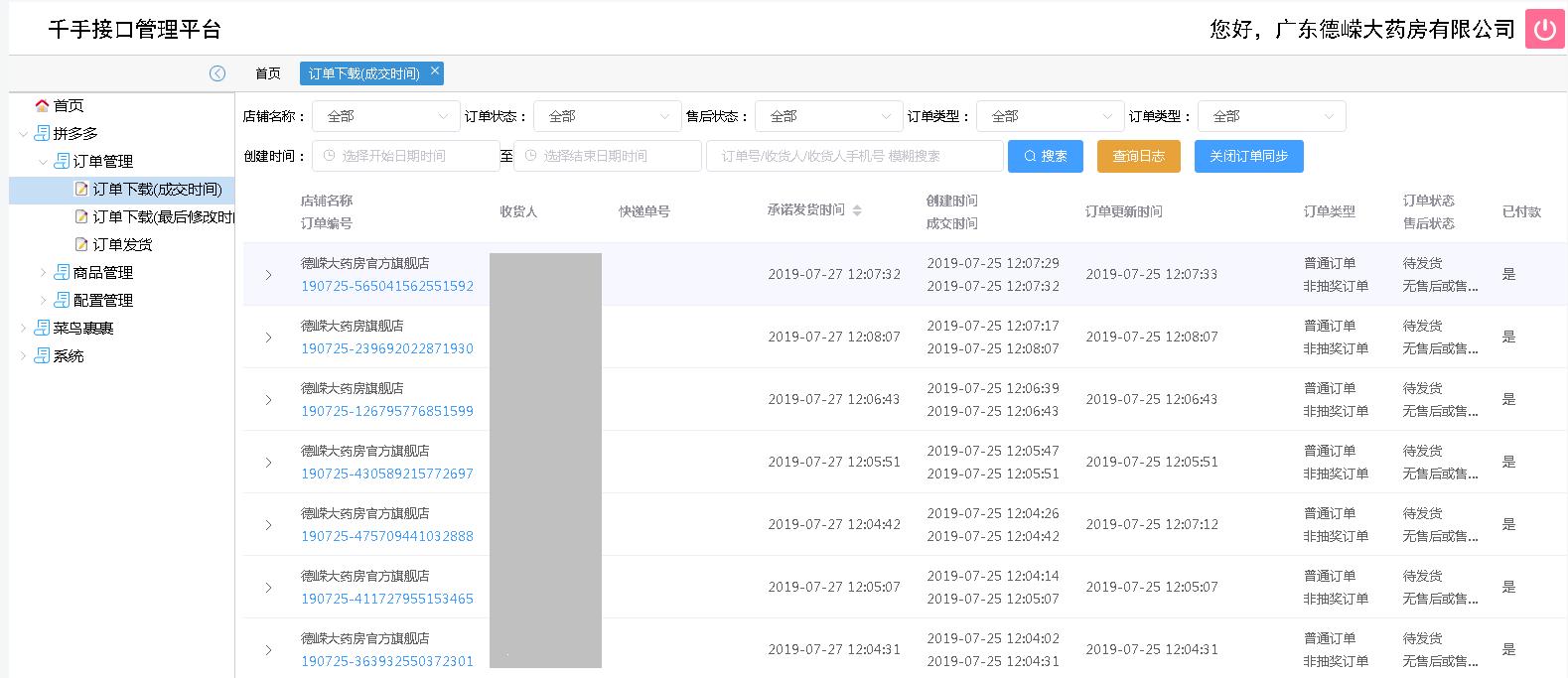Click the 关闭订单同步 button
The width and height of the screenshot is (1568, 678).
pos(1248,156)
